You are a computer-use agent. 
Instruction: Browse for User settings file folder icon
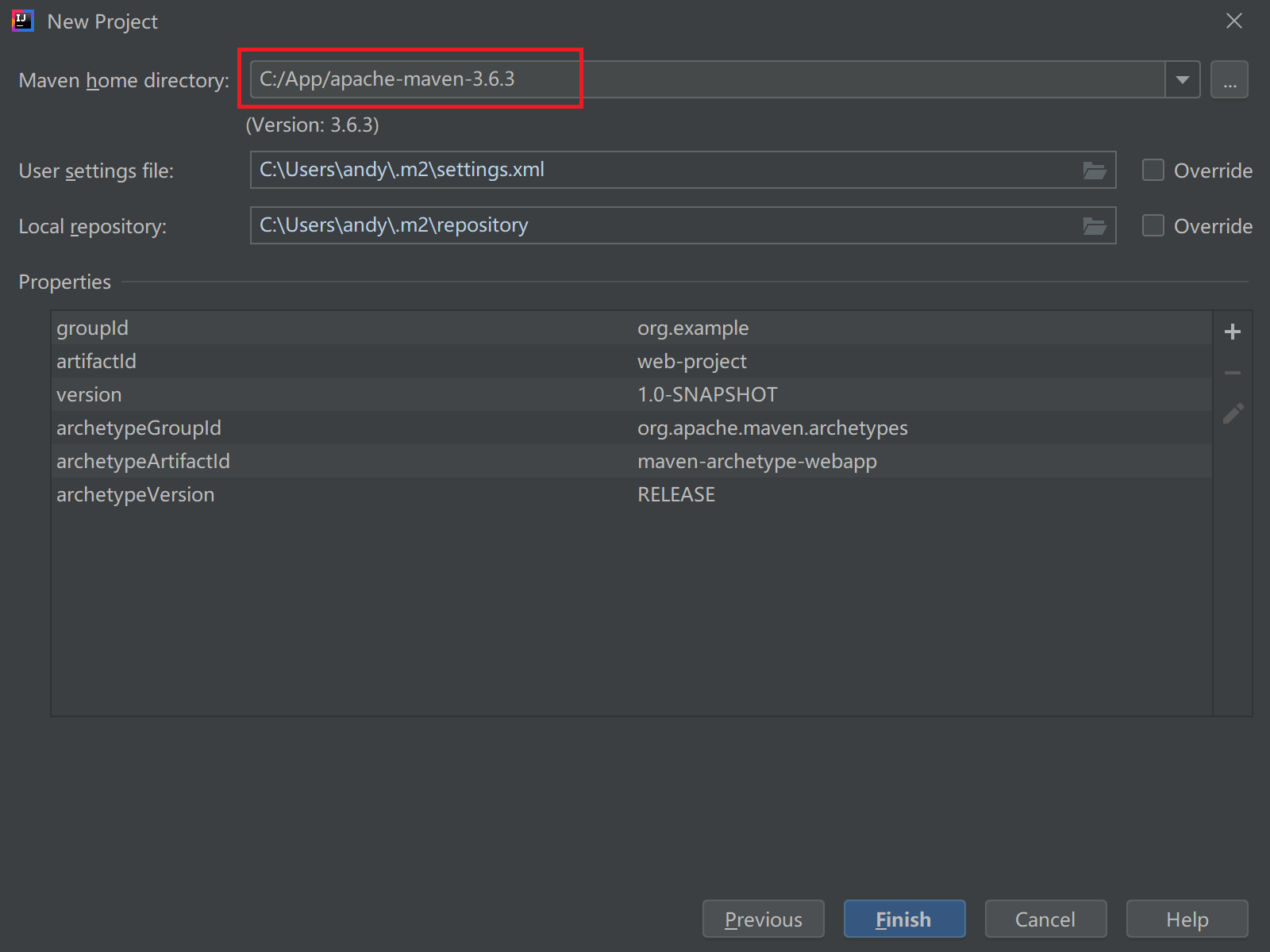click(x=1095, y=170)
